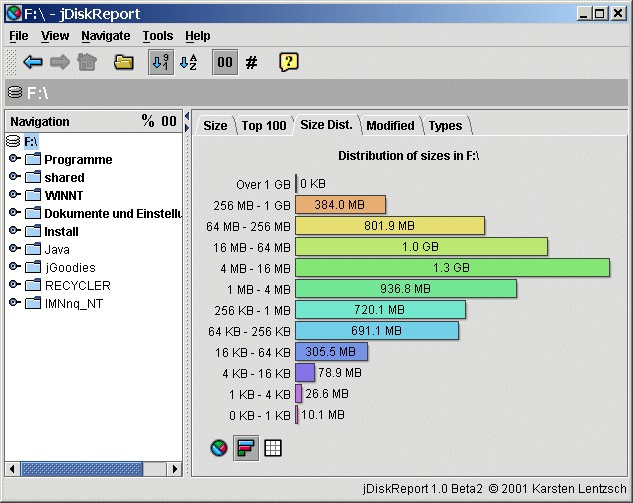
Task: Click the blue 691.1 MB bar
Action: [x=377, y=331]
